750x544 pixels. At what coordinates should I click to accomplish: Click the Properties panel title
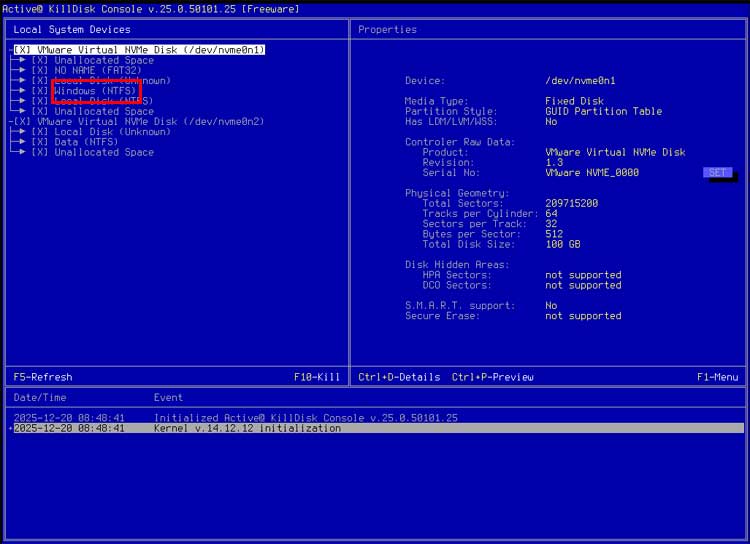[387, 30]
